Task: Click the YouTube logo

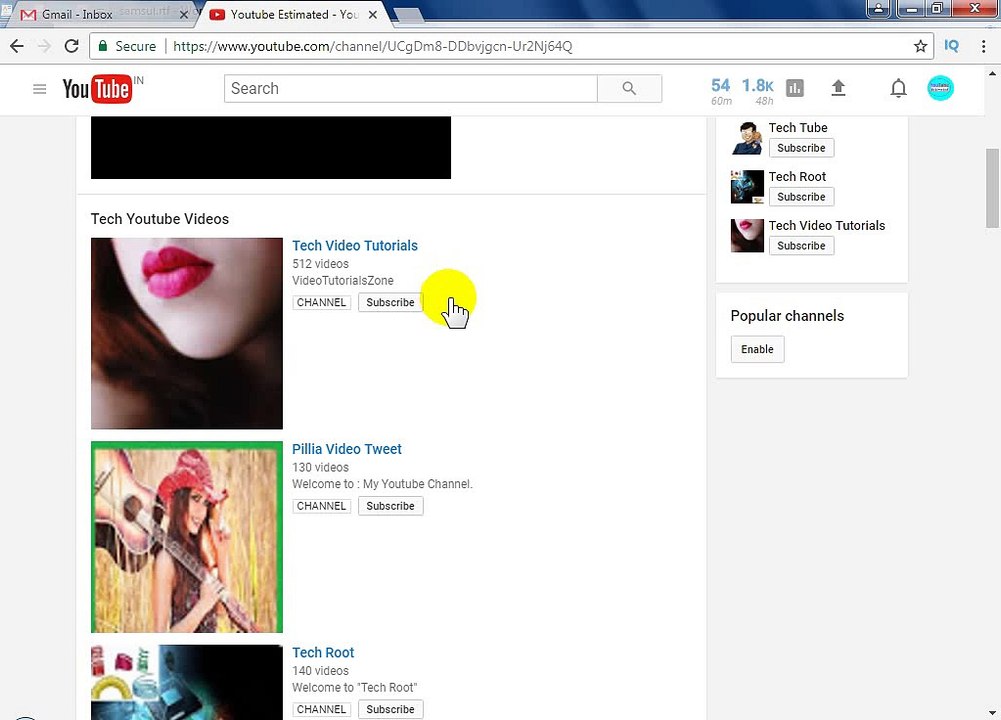Action: [97, 89]
